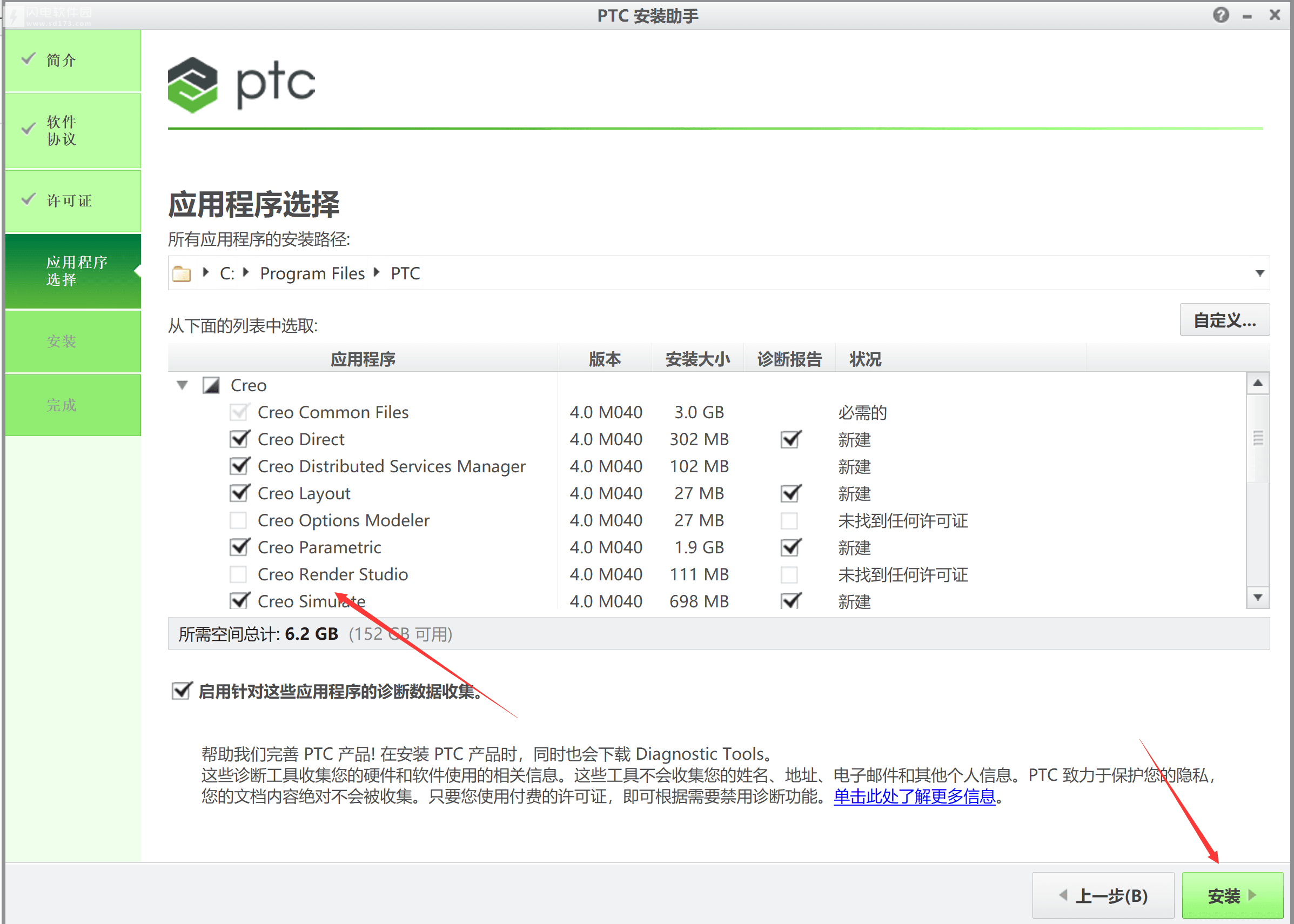Expand the arrow before C: in path

[x=206, y=272]
